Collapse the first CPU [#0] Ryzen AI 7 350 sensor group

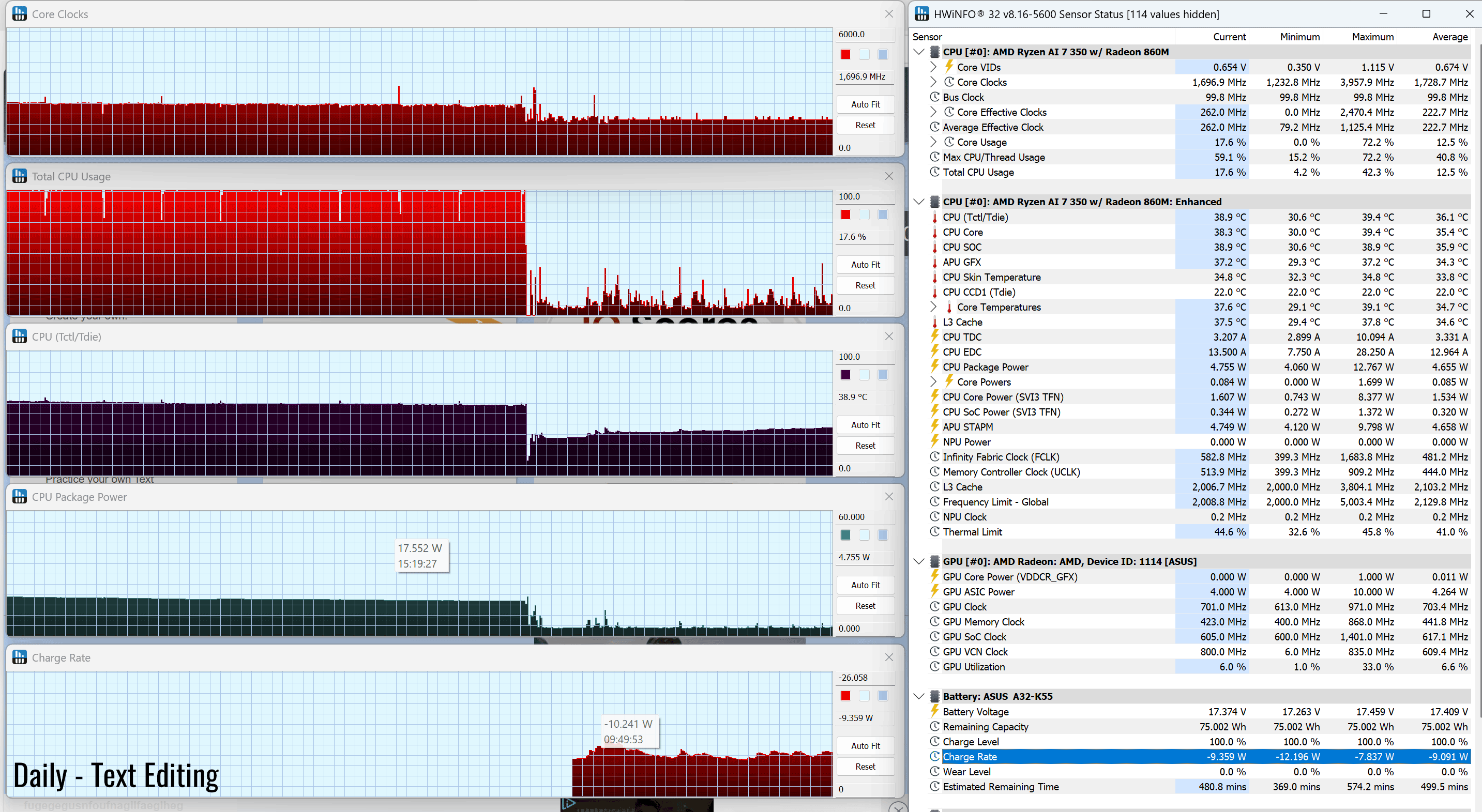pos(919,52)
